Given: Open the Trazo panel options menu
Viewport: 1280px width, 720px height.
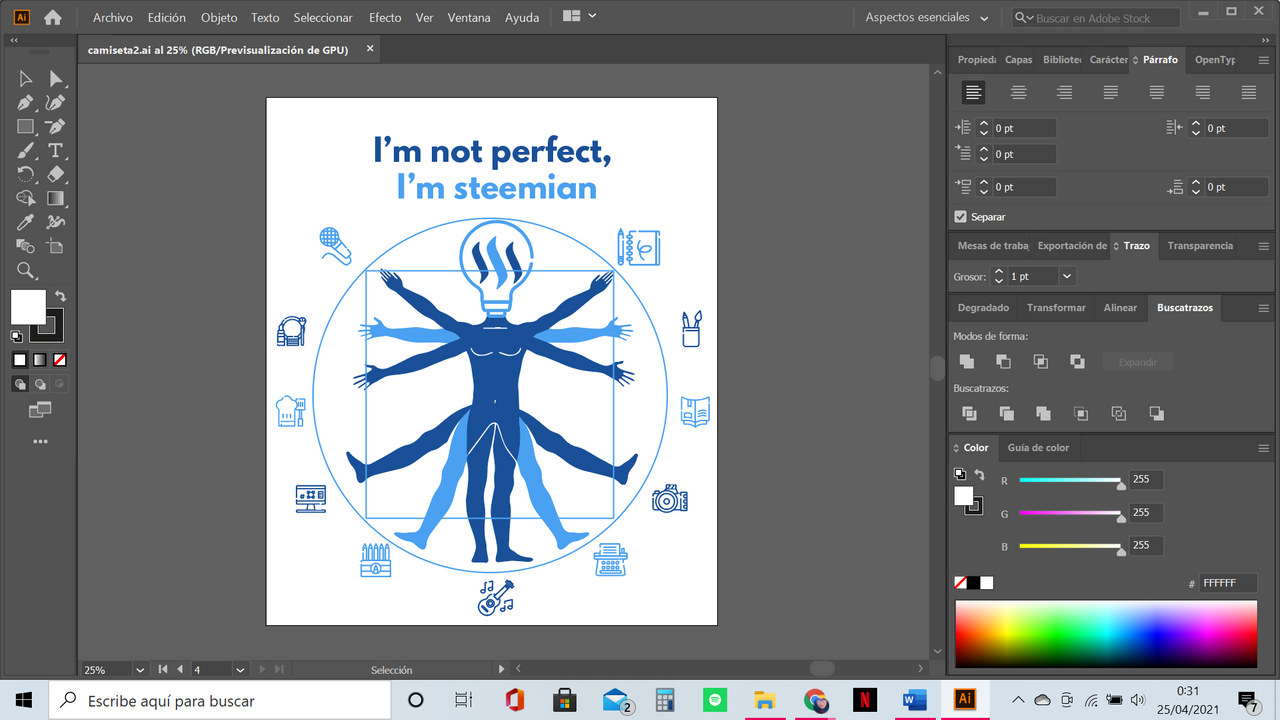Looking at the screenshot, I should (1264, 246).
